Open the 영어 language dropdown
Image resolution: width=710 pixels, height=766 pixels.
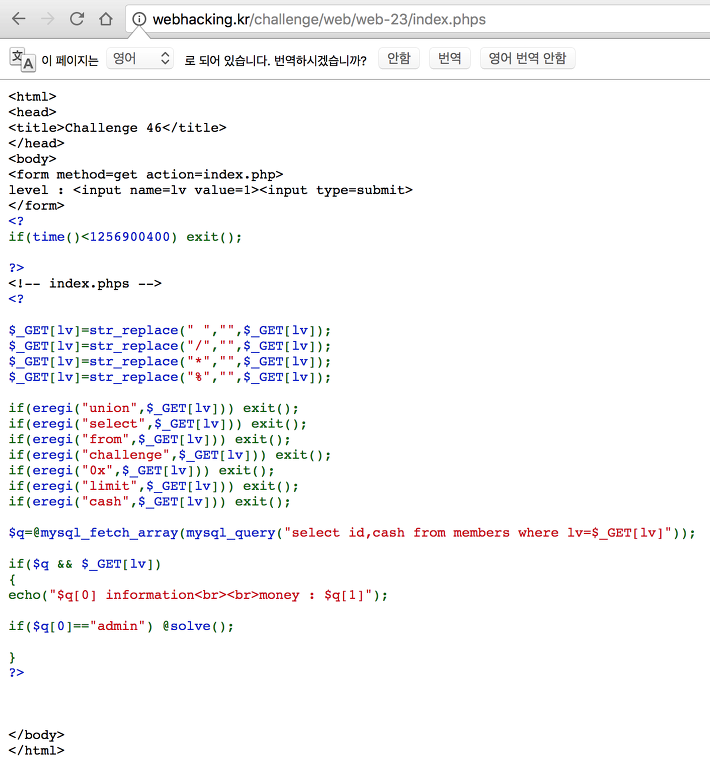(140, 59)
